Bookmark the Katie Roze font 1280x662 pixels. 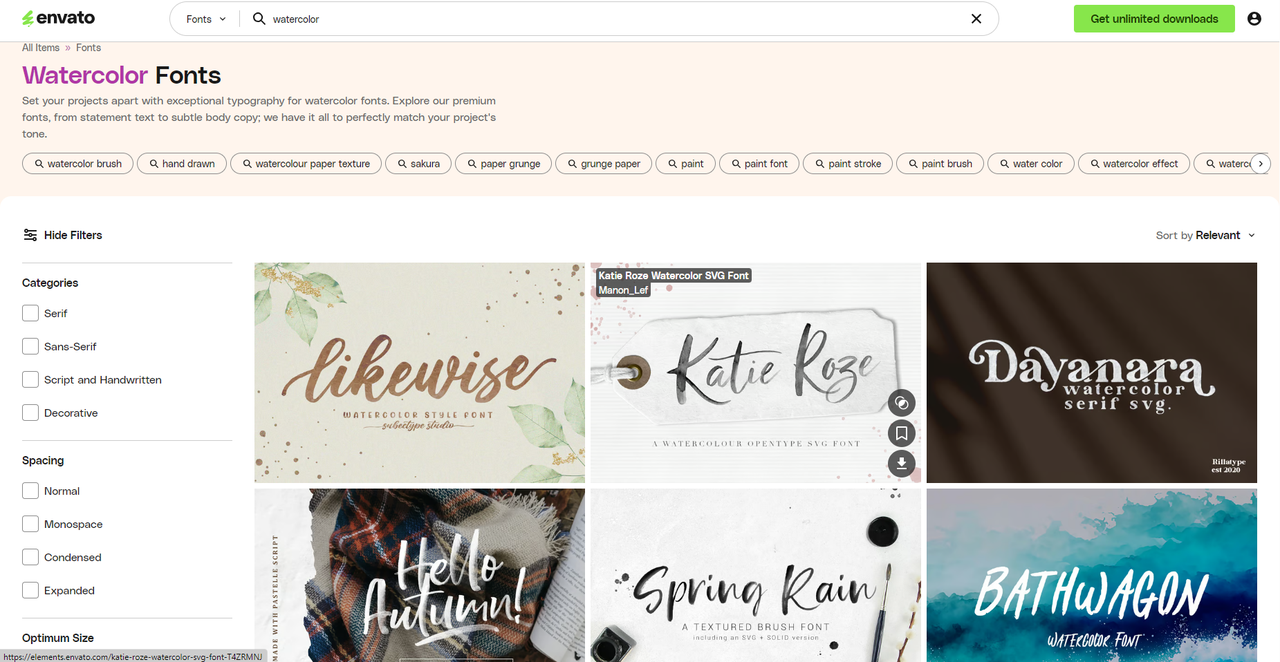coord(901,433)
